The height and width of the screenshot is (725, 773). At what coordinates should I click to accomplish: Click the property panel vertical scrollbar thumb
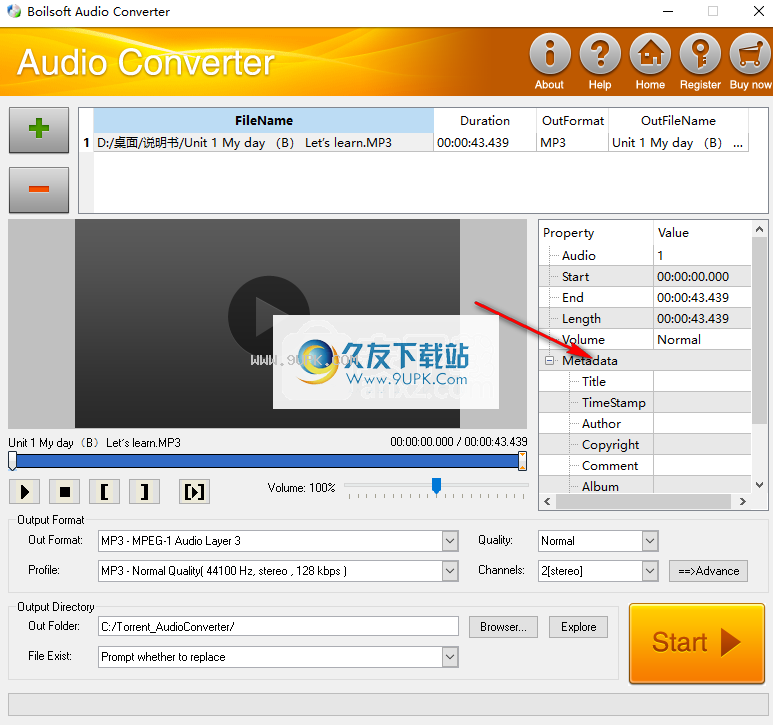759,330
